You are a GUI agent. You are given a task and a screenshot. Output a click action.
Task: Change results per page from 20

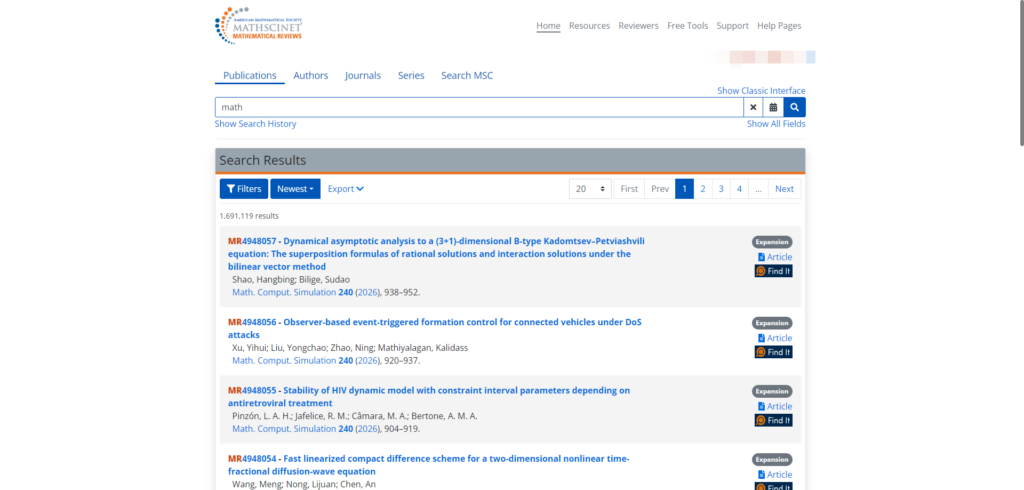coord(590,189)
